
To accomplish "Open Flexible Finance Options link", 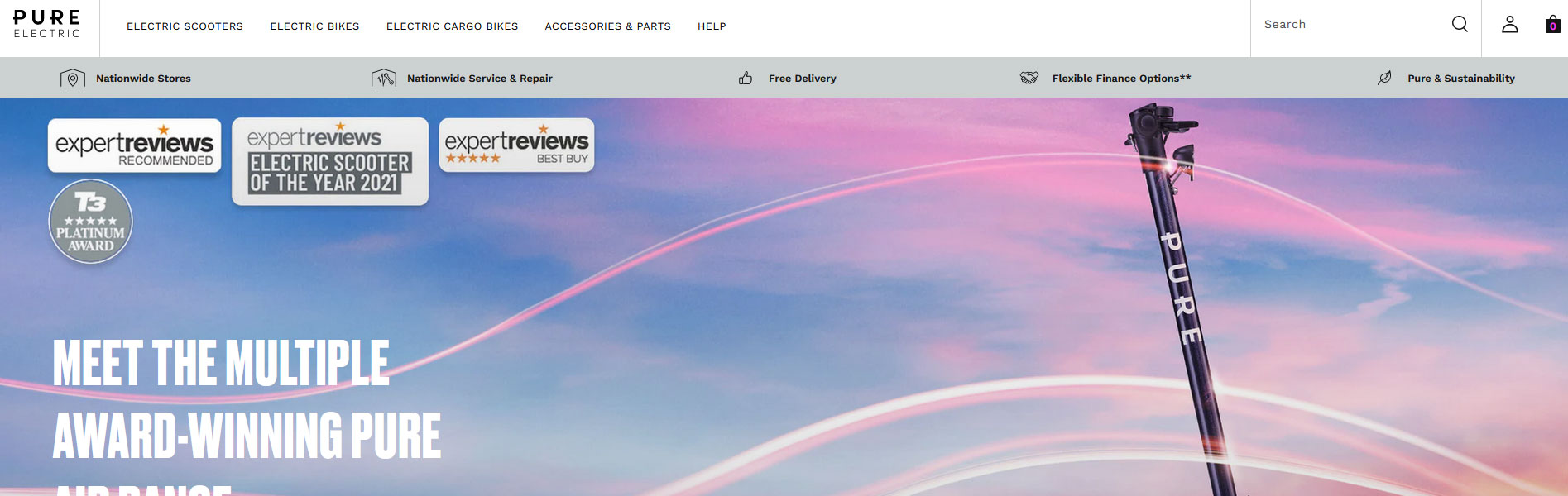I will click(x=1121, y=79).
